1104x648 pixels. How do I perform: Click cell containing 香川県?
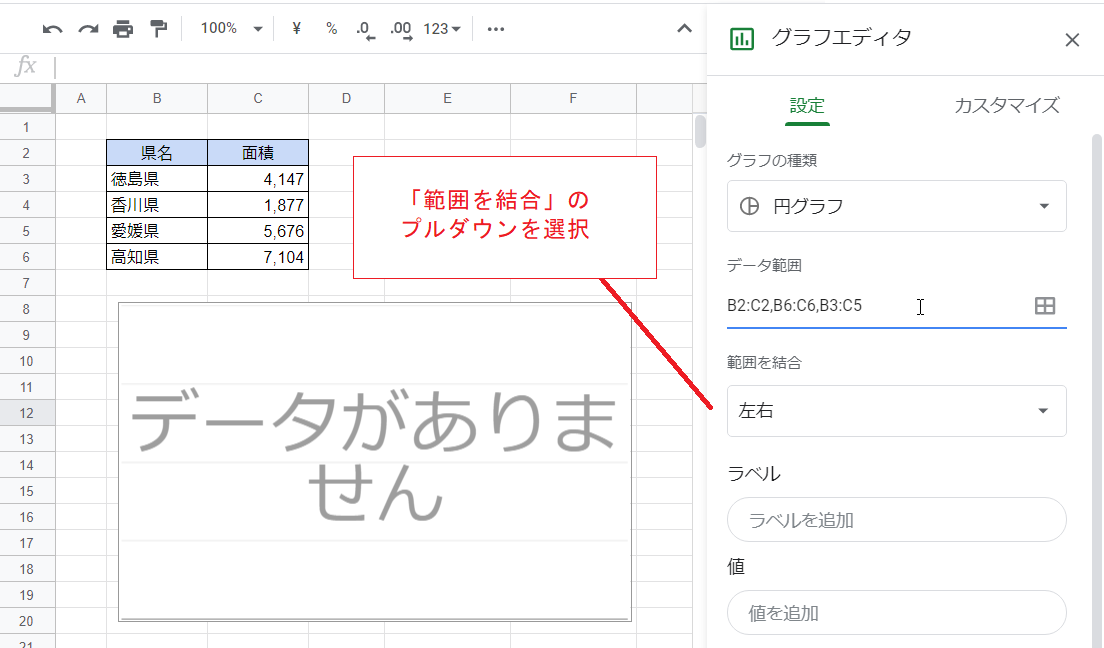tap(157, 205)
